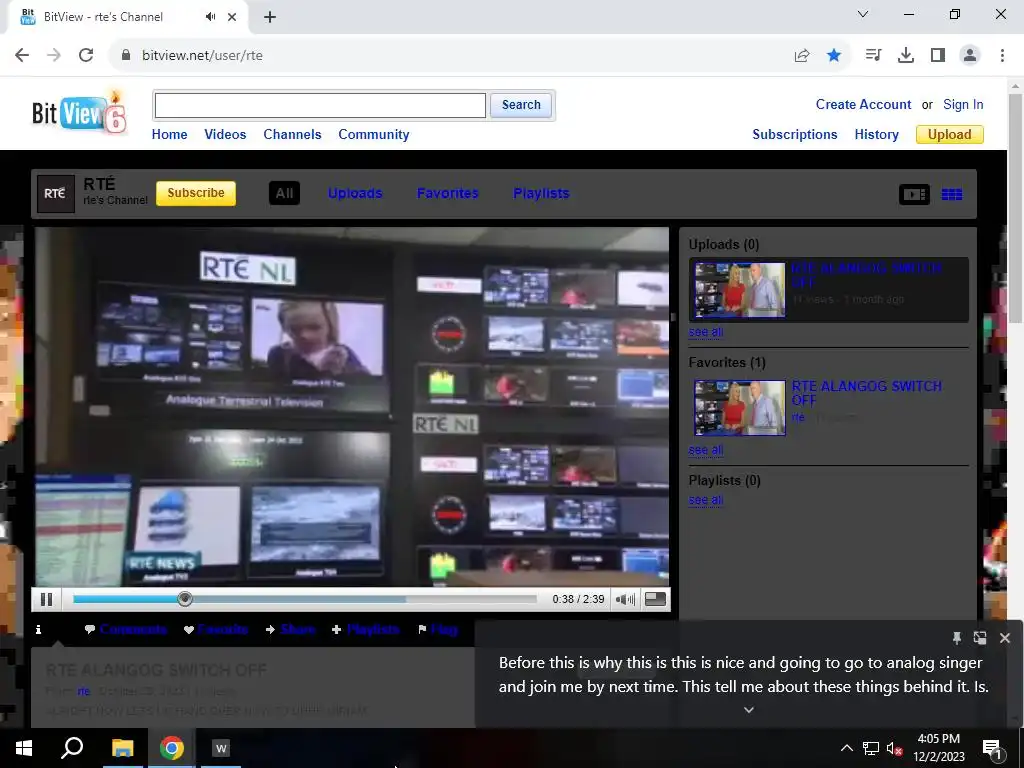This screenshot has width=1024, height=768.
Task: Click the share page icon in address bar
Action: click(802, 56)
